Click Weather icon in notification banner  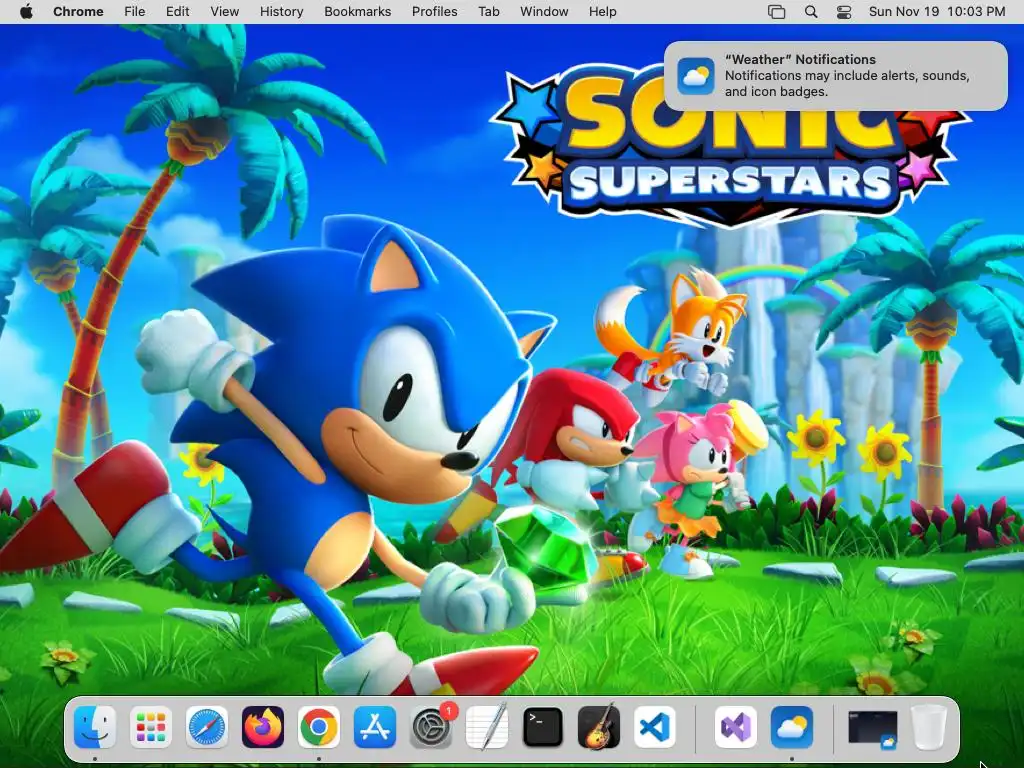[696, 76]
